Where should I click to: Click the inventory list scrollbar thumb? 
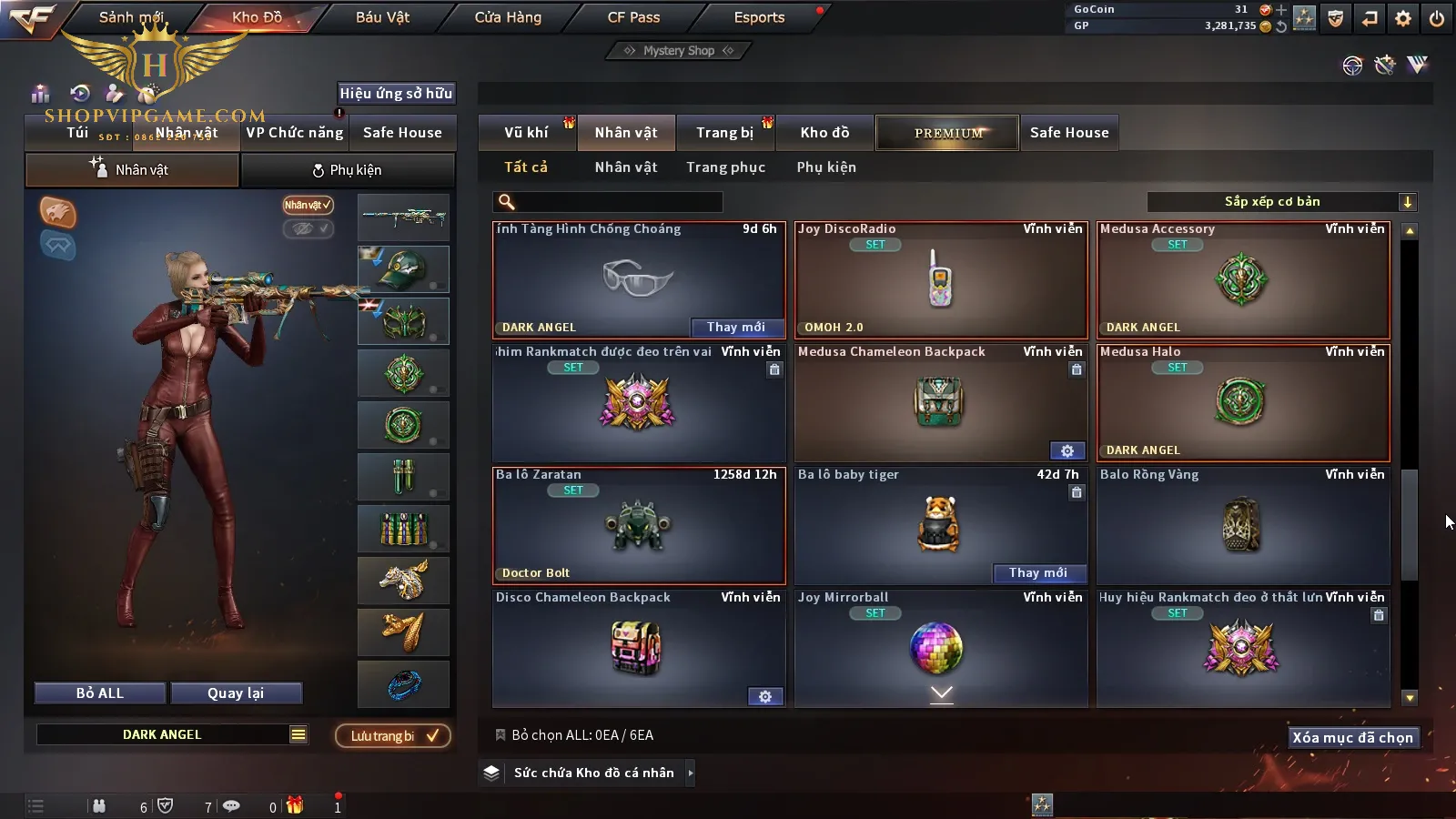pos(1410,525)
